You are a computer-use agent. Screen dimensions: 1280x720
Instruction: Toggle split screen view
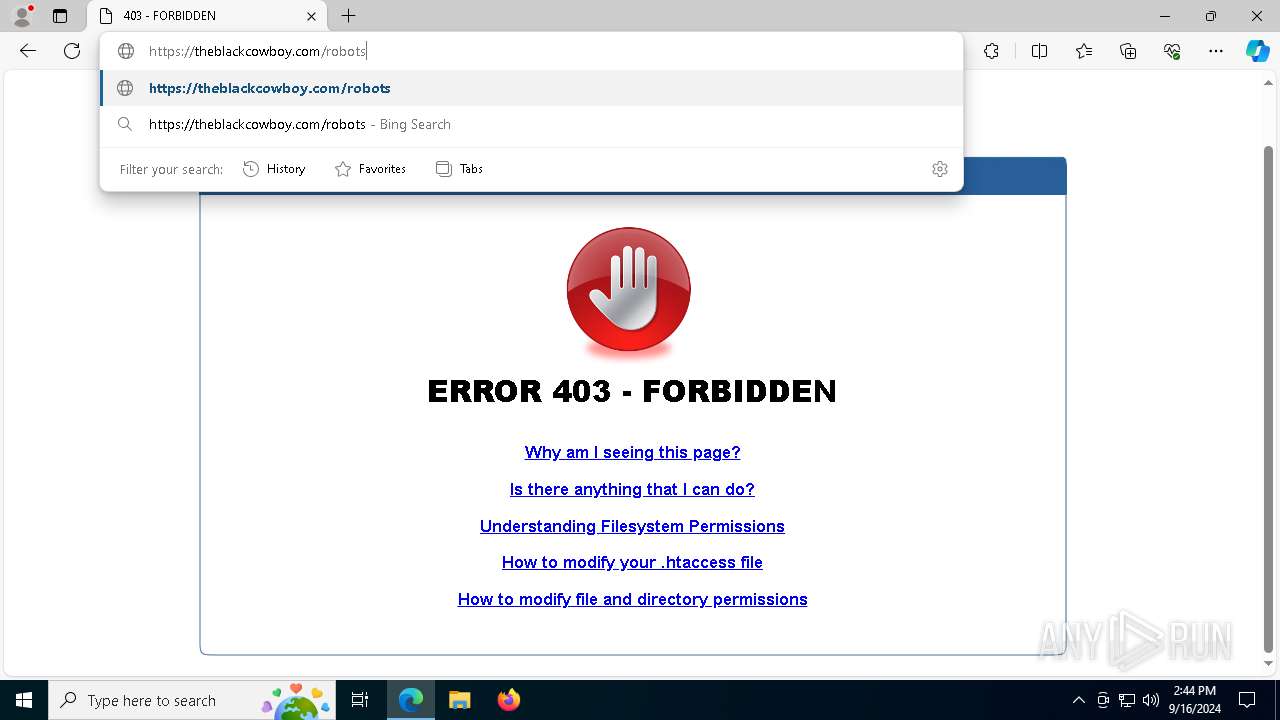pos(1039,51)
